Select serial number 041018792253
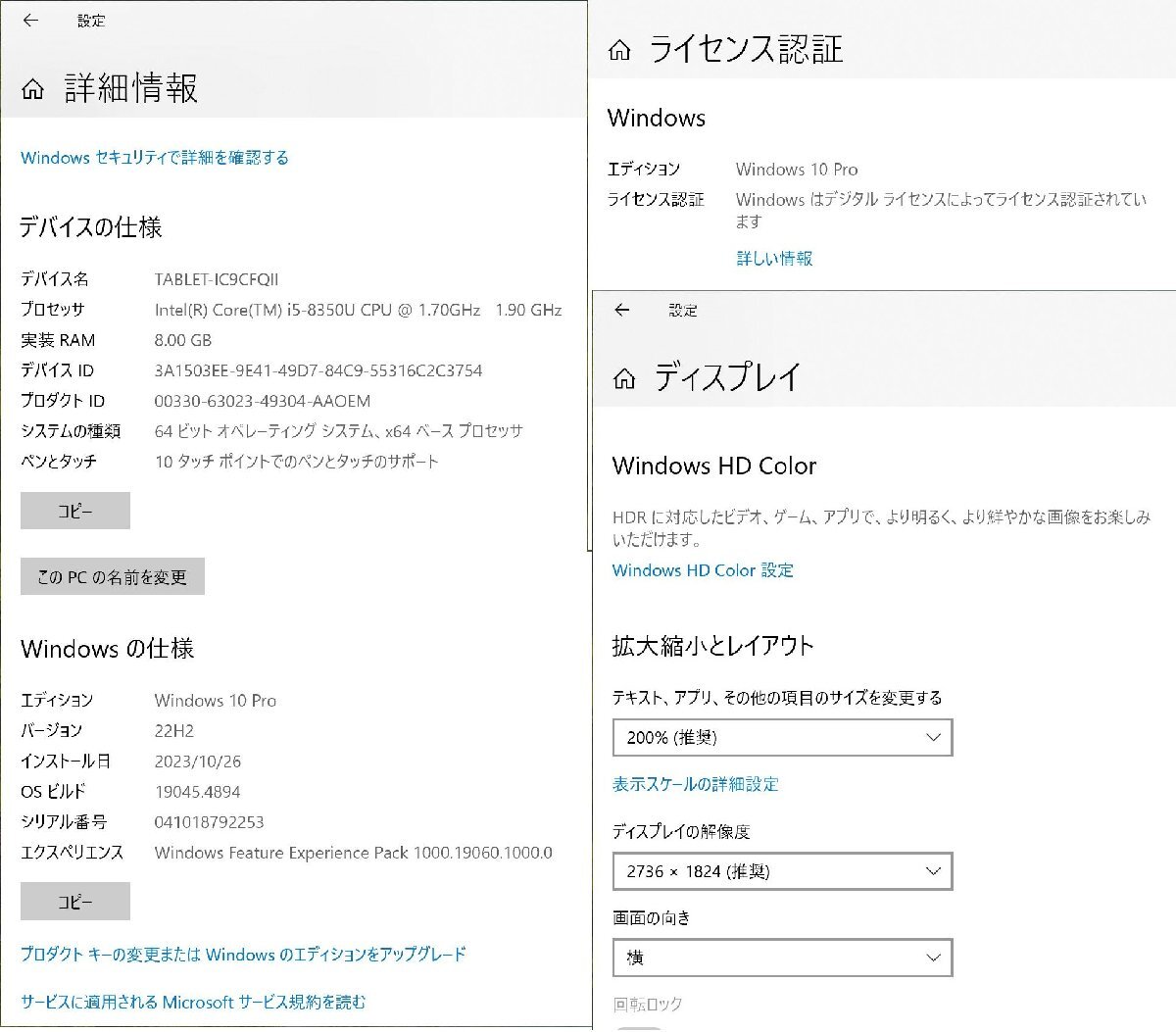Viewport: 1176px width, 1032px height. (x=210, y=822)
